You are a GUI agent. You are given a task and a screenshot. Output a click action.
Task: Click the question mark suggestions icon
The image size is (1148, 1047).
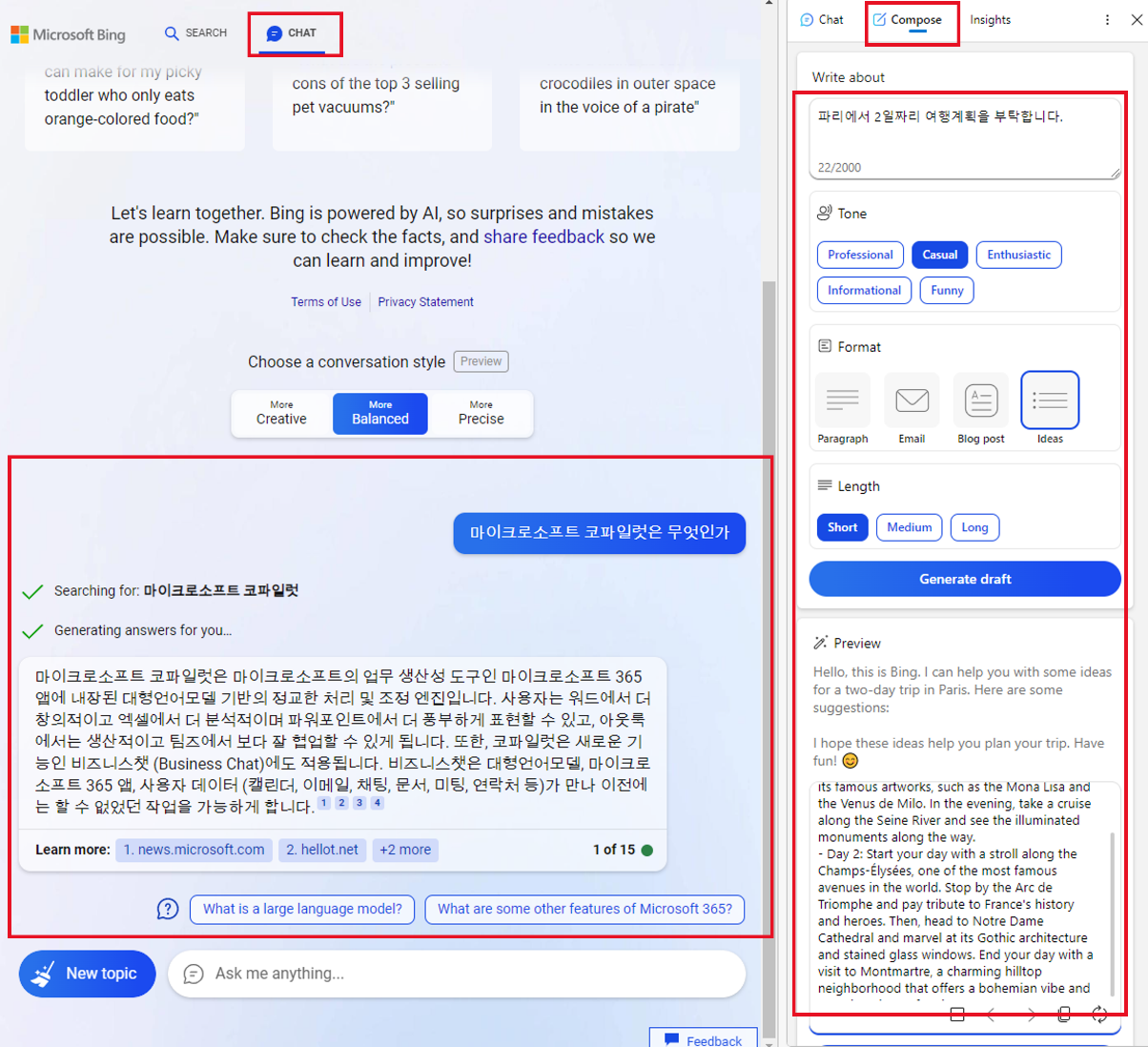(x=168, y=909)
